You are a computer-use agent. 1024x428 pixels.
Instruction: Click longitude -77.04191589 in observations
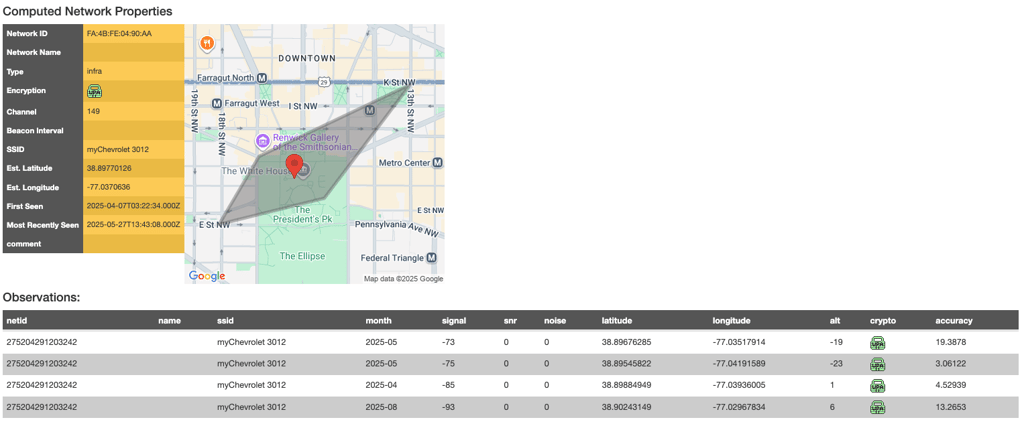739,363
